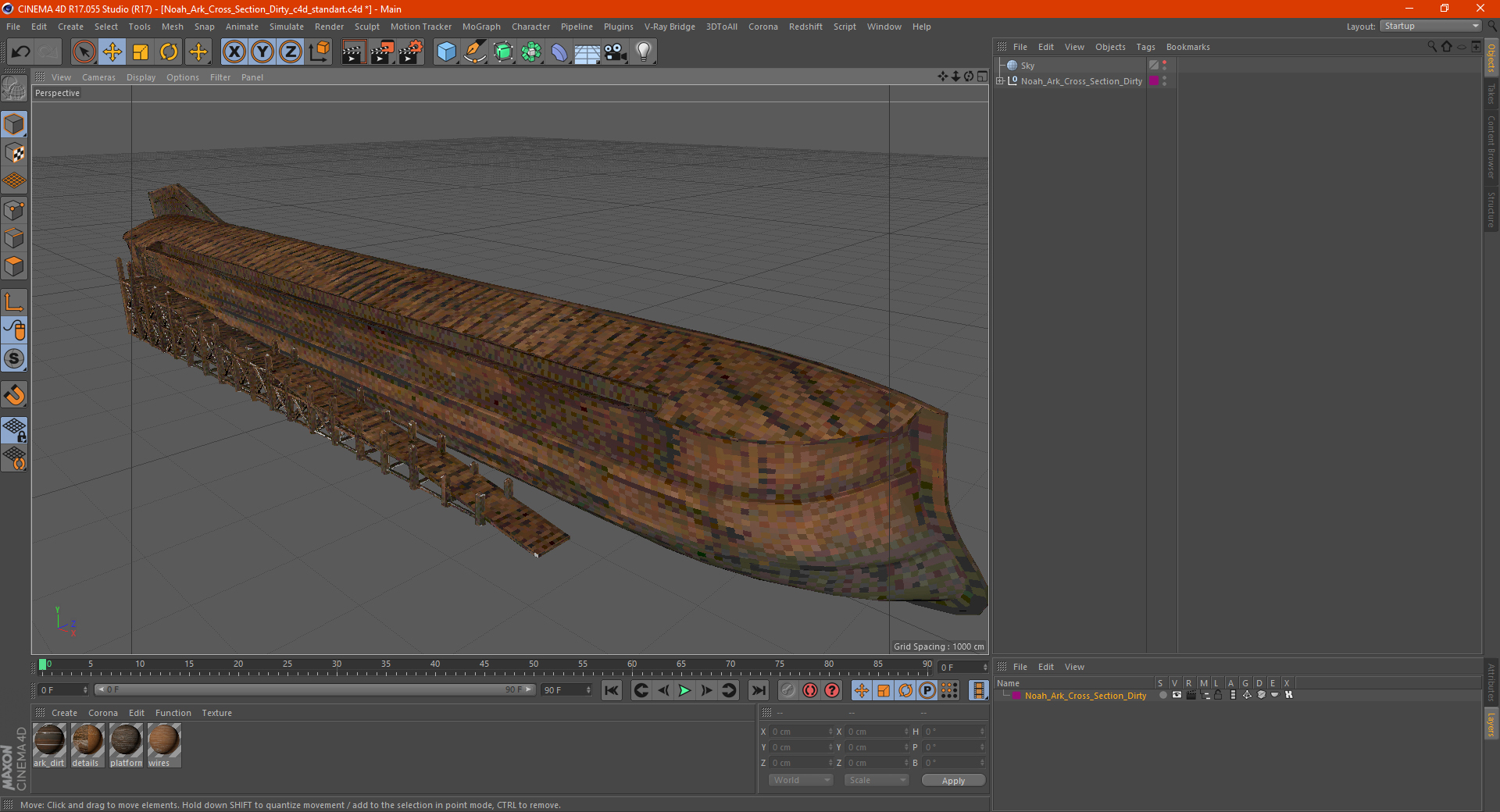This screenshot has width=1500, height=812.
Task: Toggle Autokeying red button
Action: 810,690
